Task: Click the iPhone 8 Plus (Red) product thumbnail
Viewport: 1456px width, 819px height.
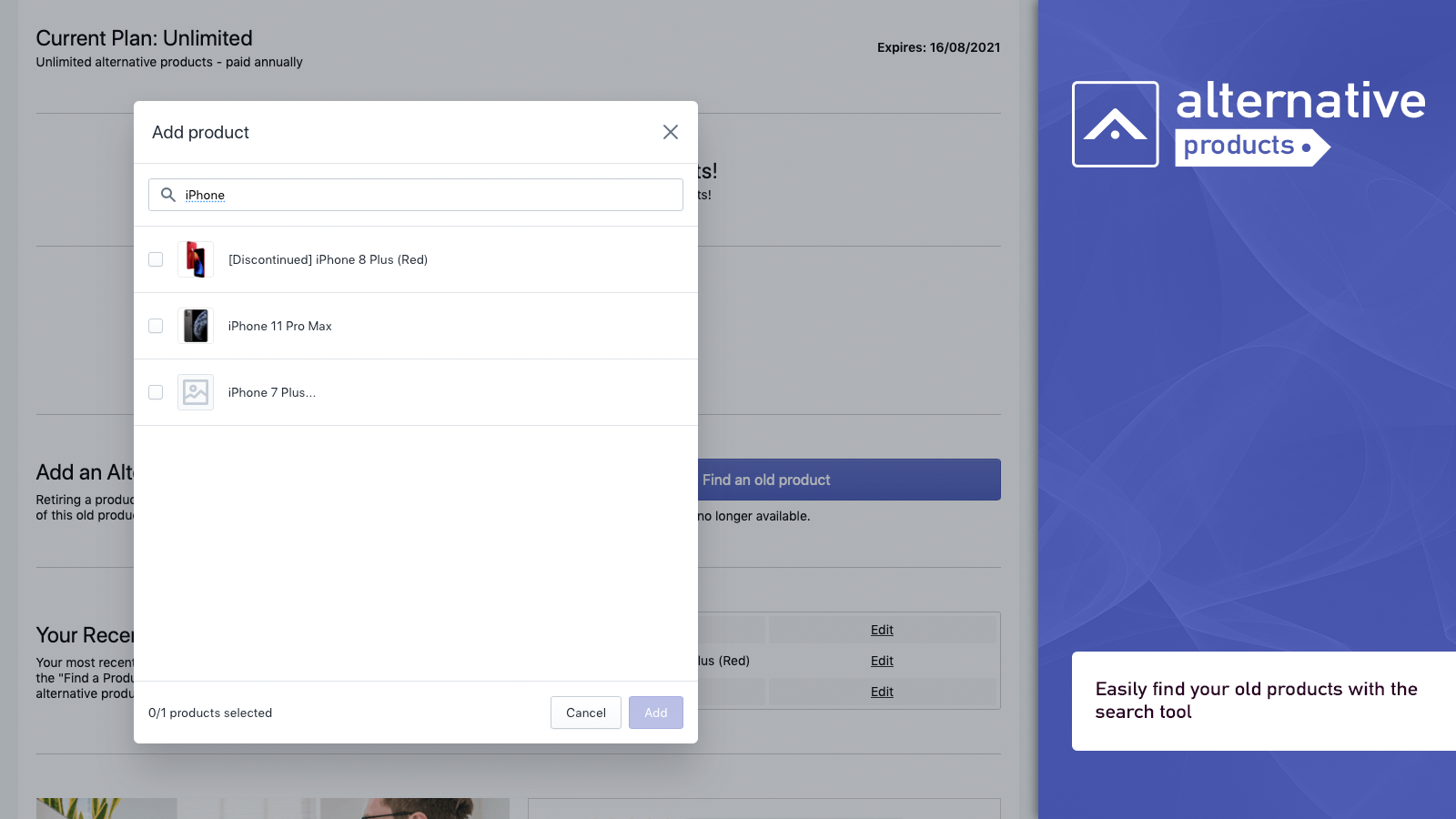Action: pyautogui.click(x=195, y=259)
